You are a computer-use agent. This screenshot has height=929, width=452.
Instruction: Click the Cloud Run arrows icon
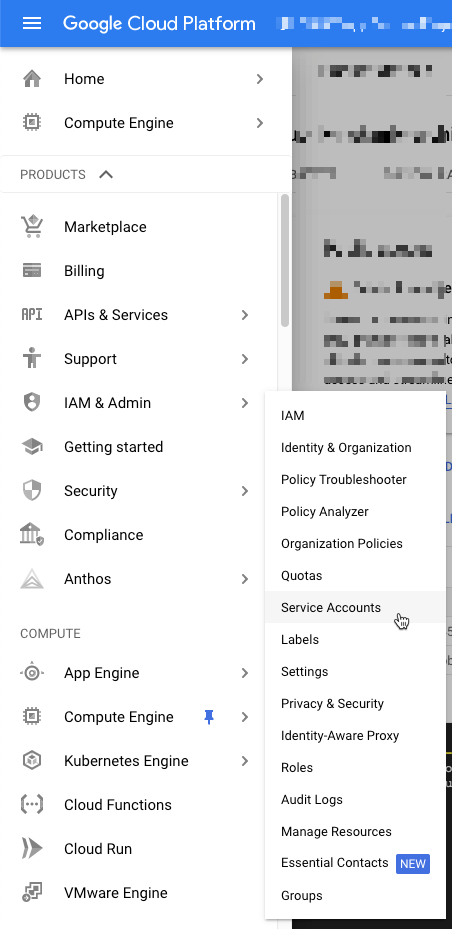(x=31, y=848)
